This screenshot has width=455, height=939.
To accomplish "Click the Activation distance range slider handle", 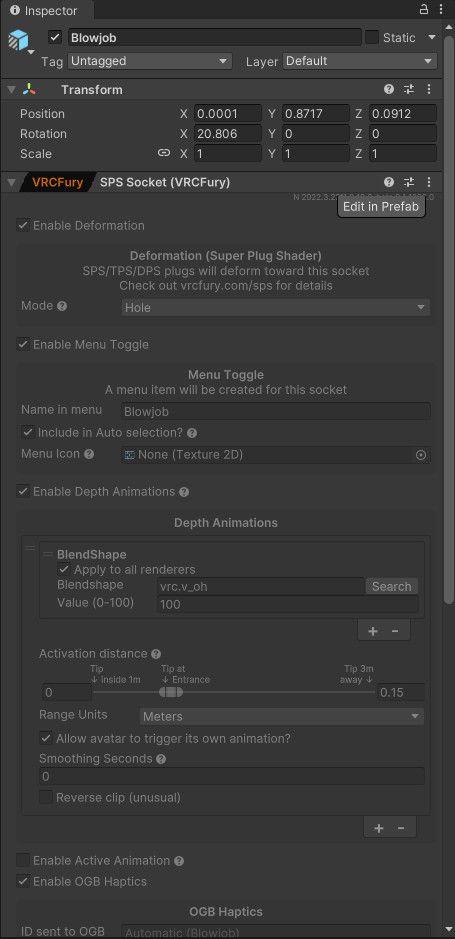I will click(171, 692).
